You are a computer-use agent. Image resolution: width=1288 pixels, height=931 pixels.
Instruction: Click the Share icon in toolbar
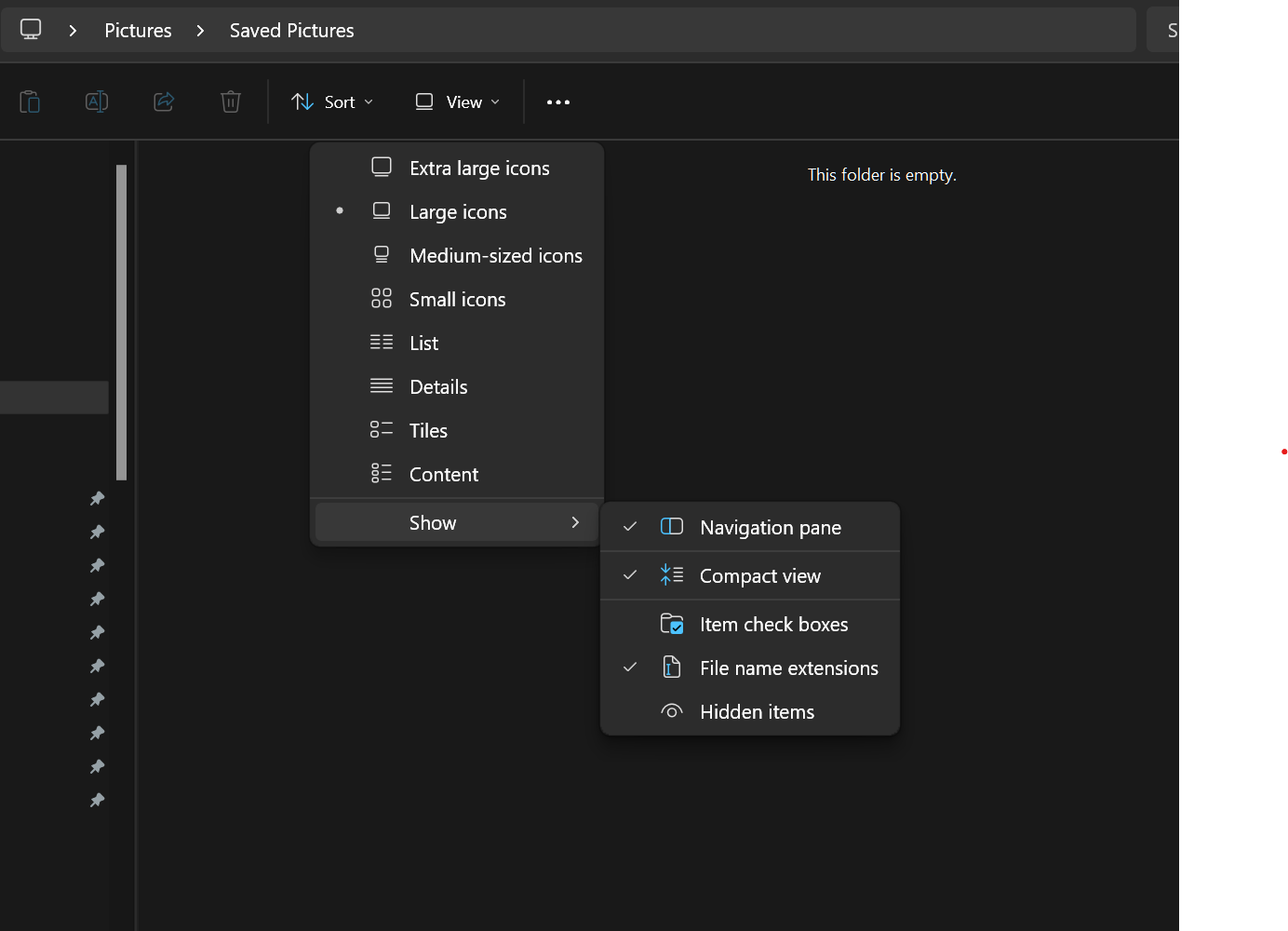tap(164, 101)
